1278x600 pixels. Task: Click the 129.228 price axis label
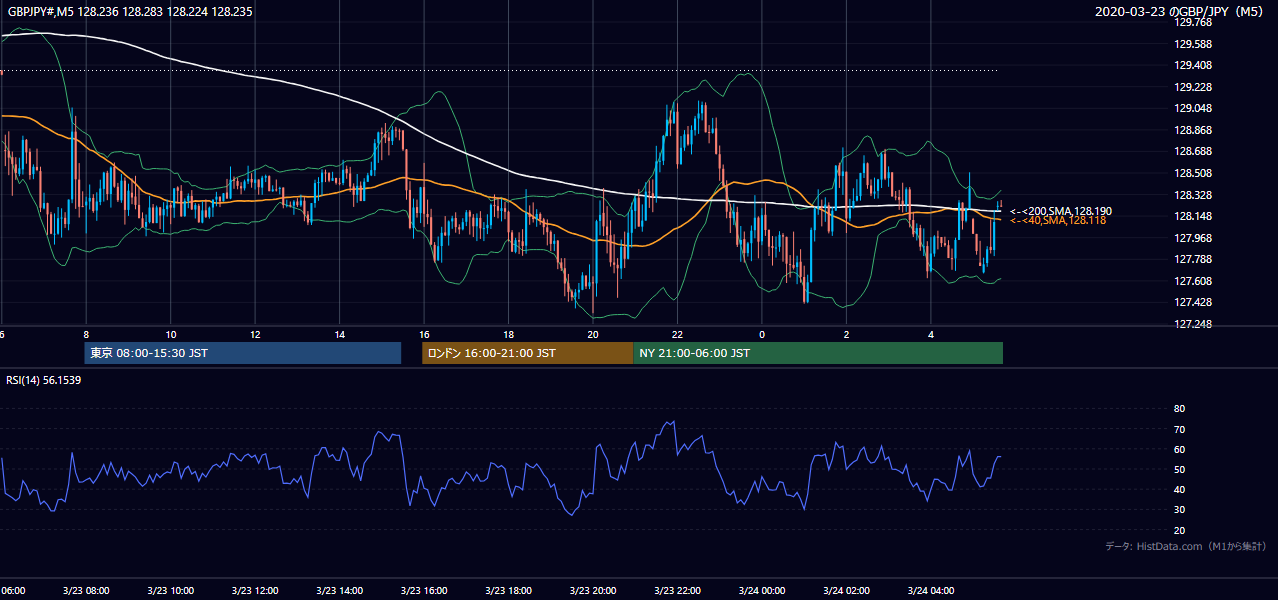click(x=1193, y=87)
